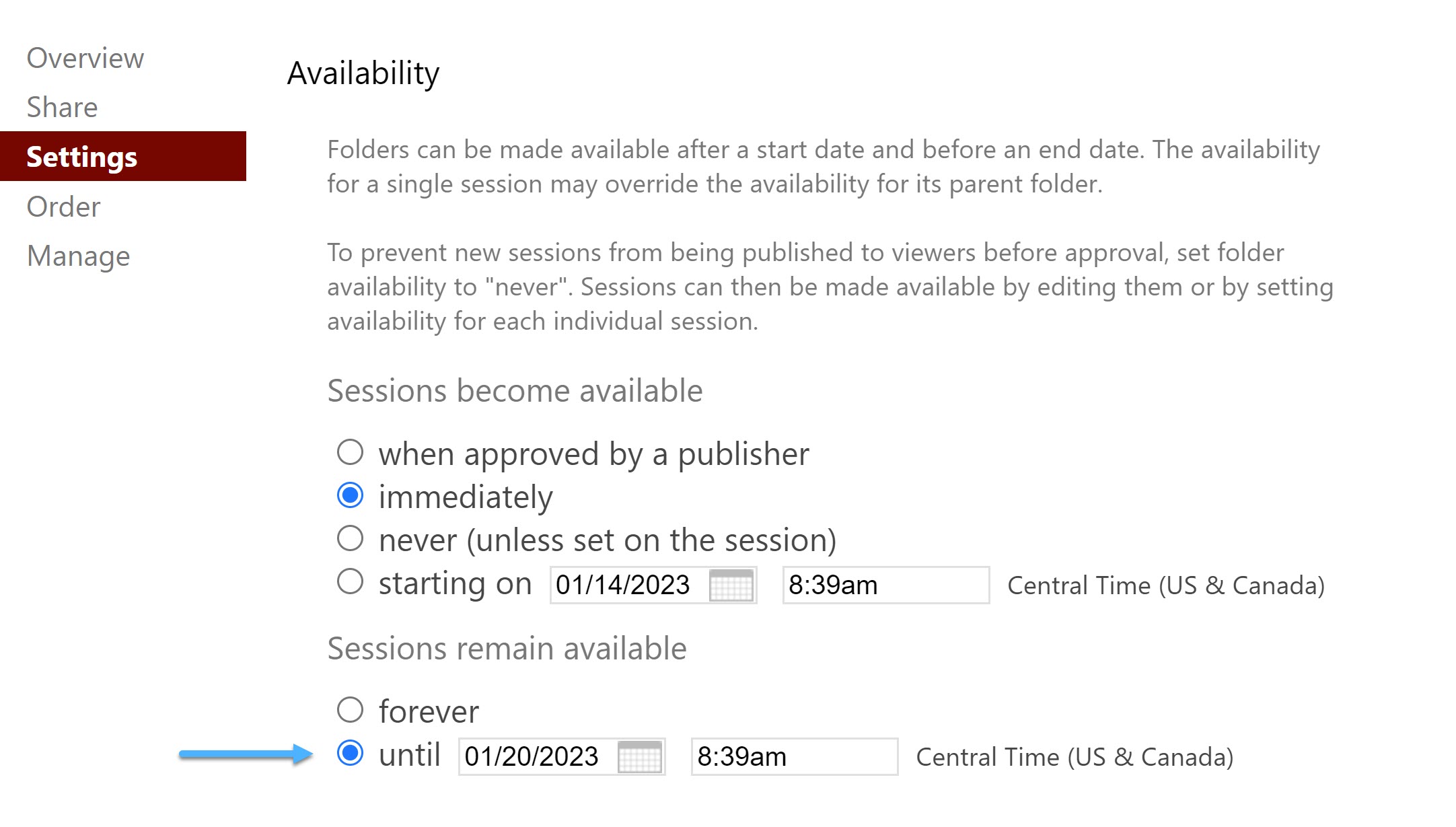Open the Order section
This screenshot has width=1456, height=827.
pyautogui.click(x=63, y=207)
